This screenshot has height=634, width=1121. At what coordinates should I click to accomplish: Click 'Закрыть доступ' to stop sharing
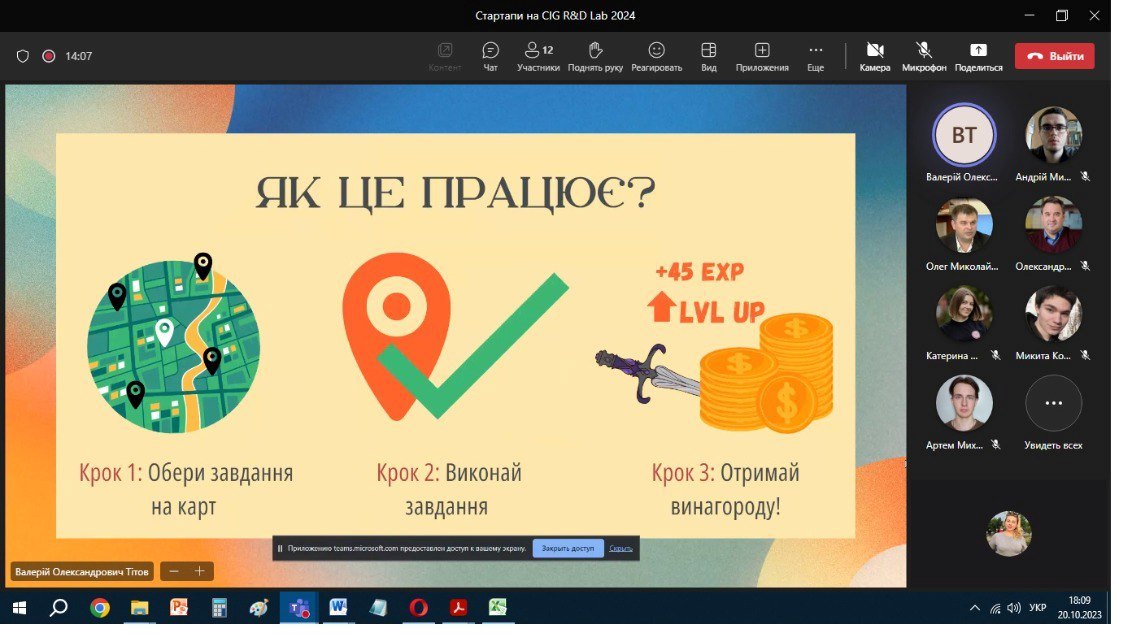coord(568,548)
